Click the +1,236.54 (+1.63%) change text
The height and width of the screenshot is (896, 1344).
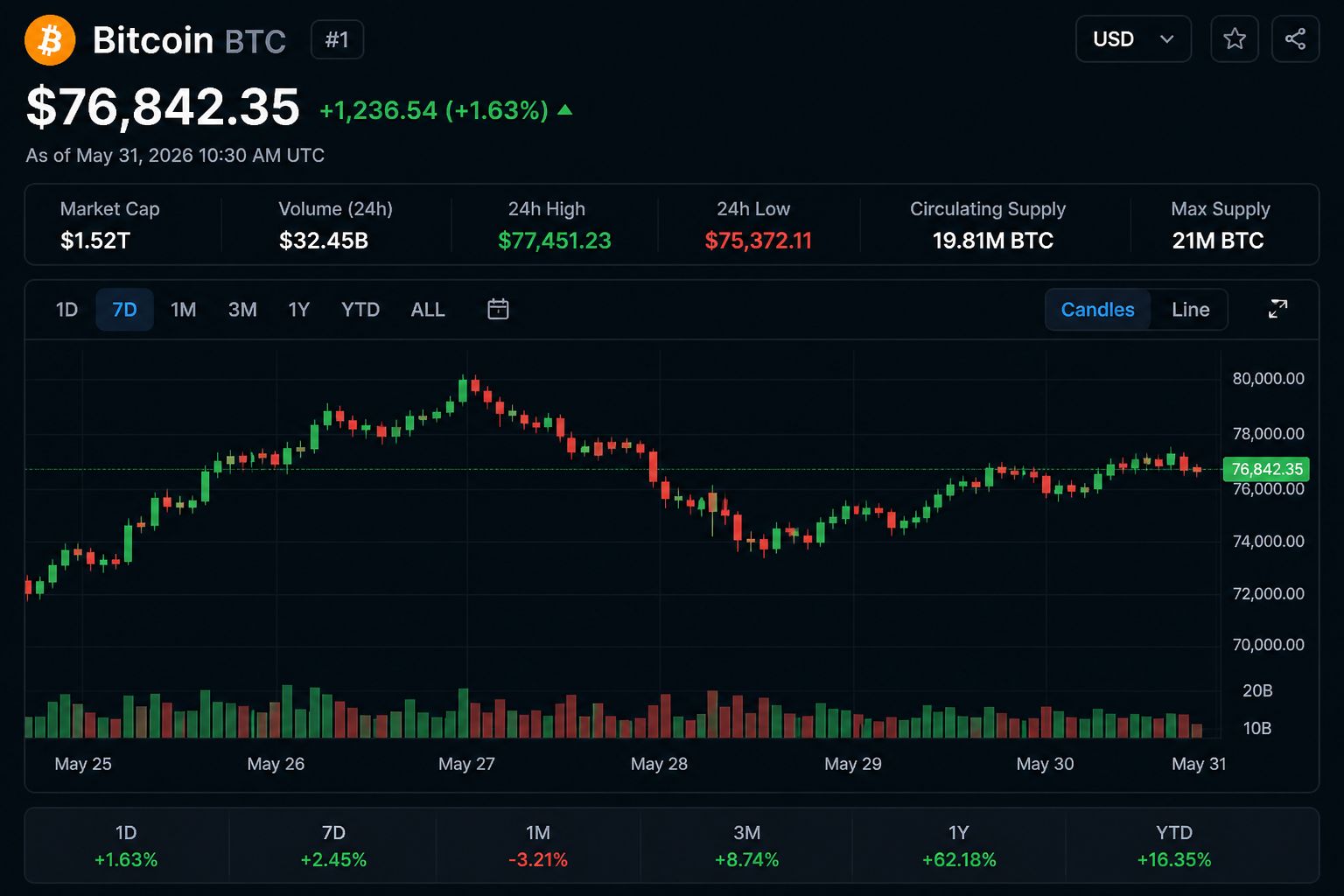pos(434,110)
